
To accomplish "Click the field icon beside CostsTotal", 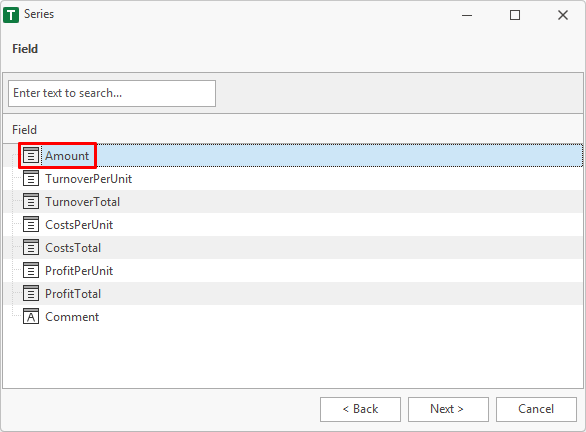I will coord(31,247).
